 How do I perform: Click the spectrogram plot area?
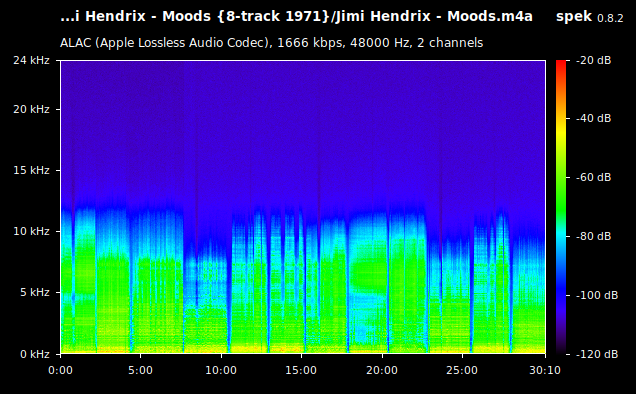[x=303, y=207]
